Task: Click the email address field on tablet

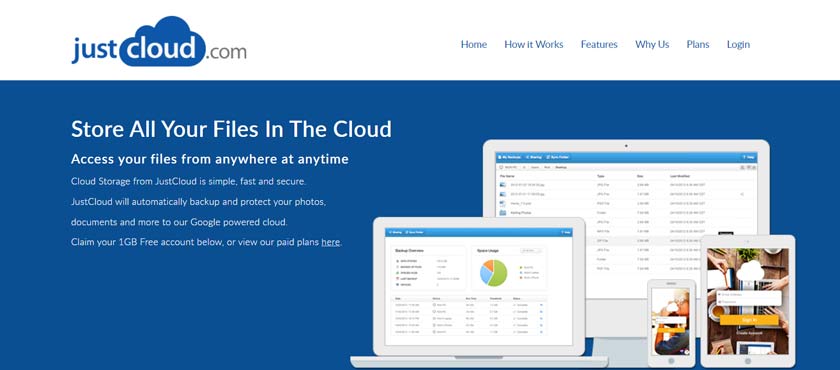Action: pyautogui.click(x=748, y=295)
